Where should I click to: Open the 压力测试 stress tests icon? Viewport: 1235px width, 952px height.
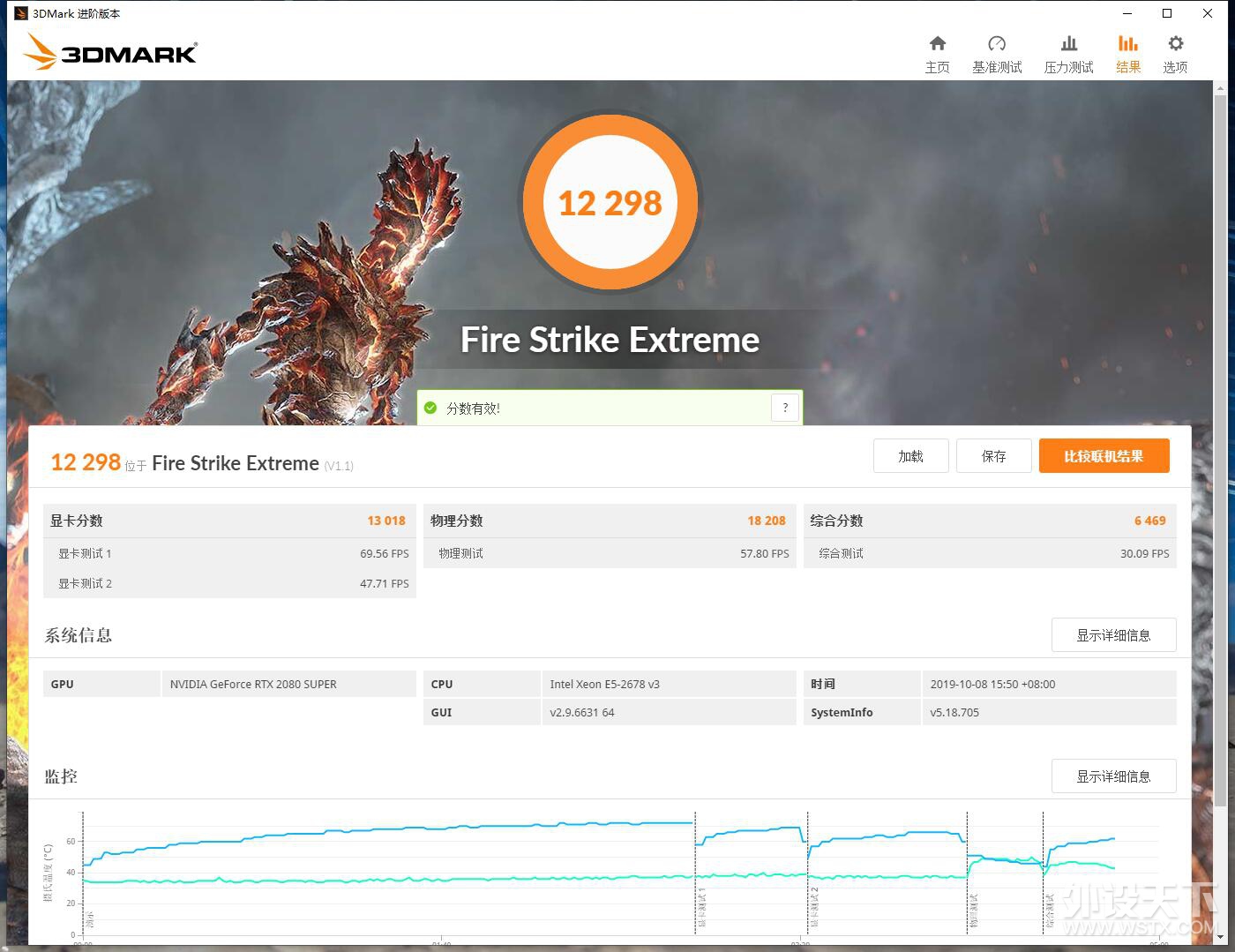tap(1068, 43)
